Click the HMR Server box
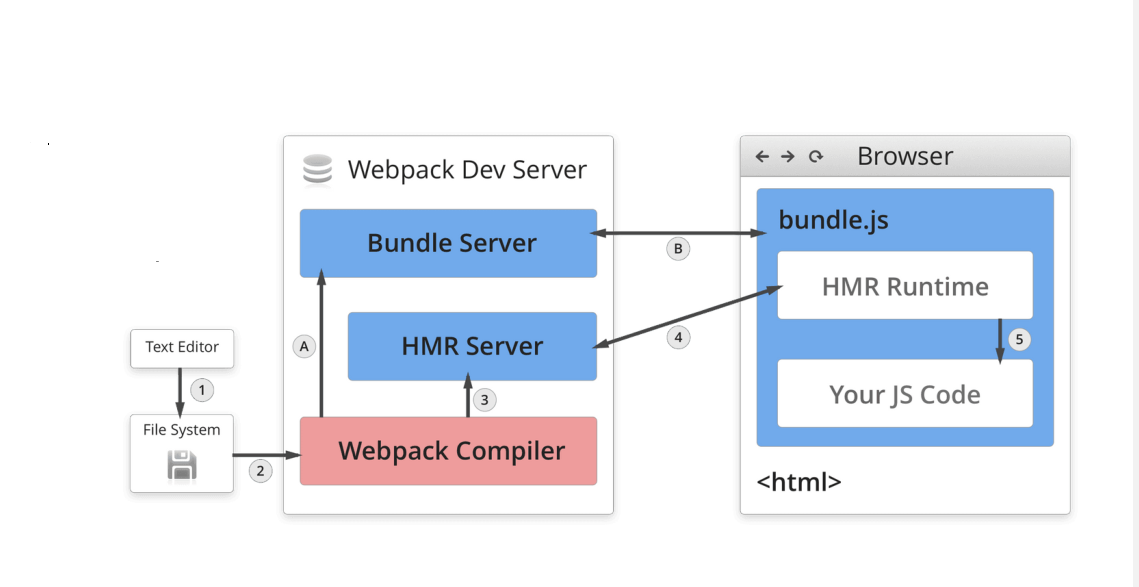Image resolution: width=1139 pixels, height=587 pixels. (472, 347)
